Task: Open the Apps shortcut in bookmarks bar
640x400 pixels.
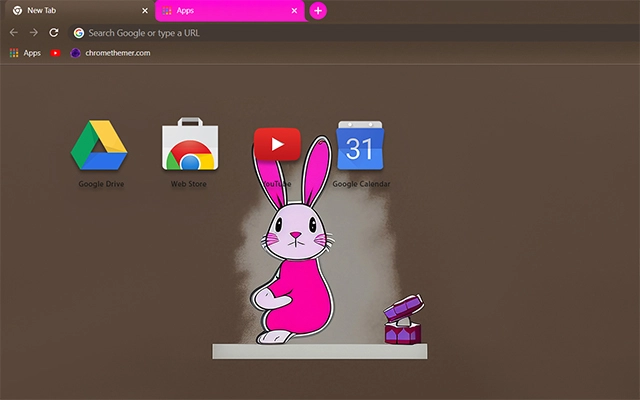Action: click(25, 53)
